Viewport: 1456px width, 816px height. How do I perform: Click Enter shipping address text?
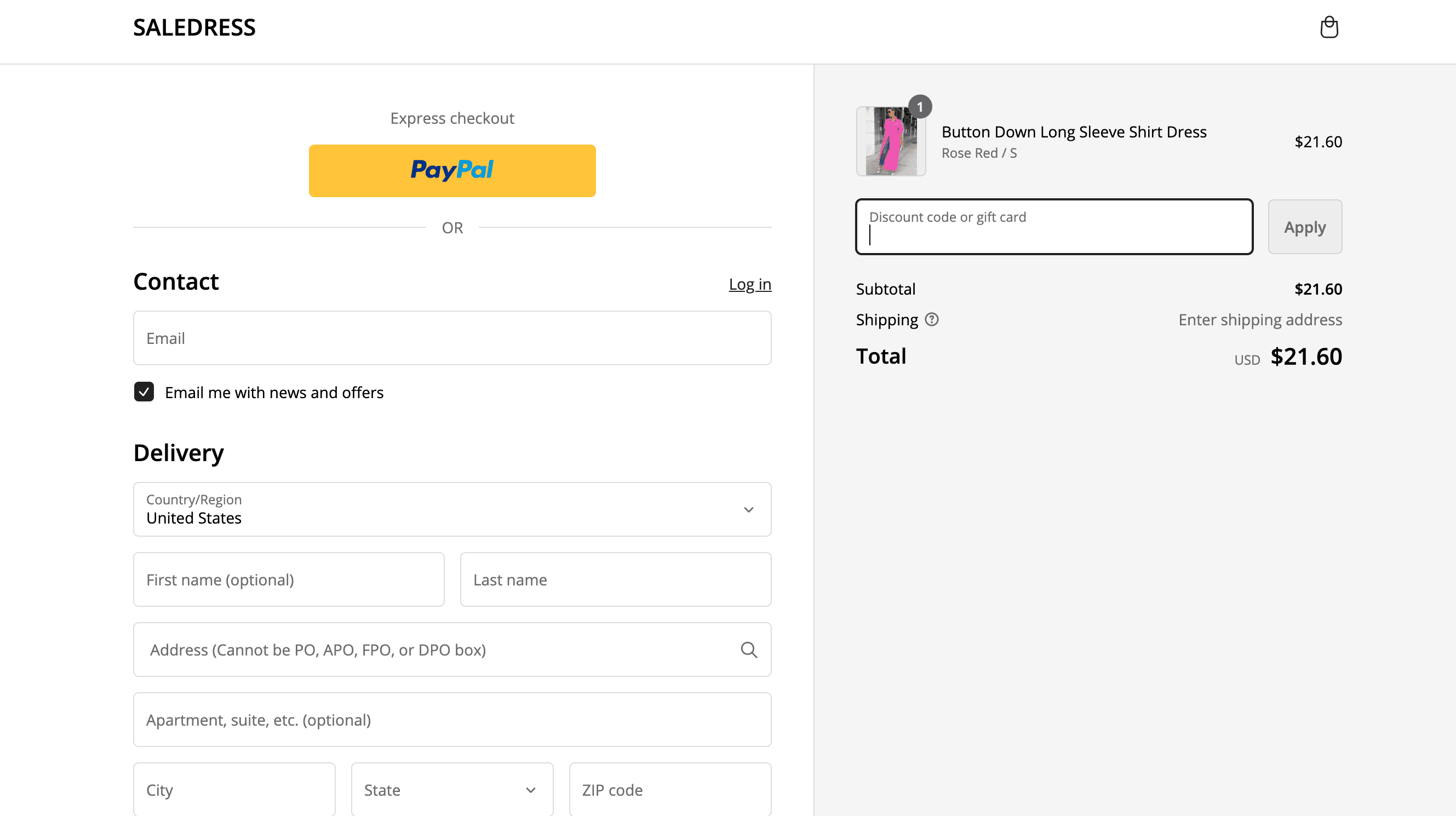pyautogui.click(x=1260, y=320)
